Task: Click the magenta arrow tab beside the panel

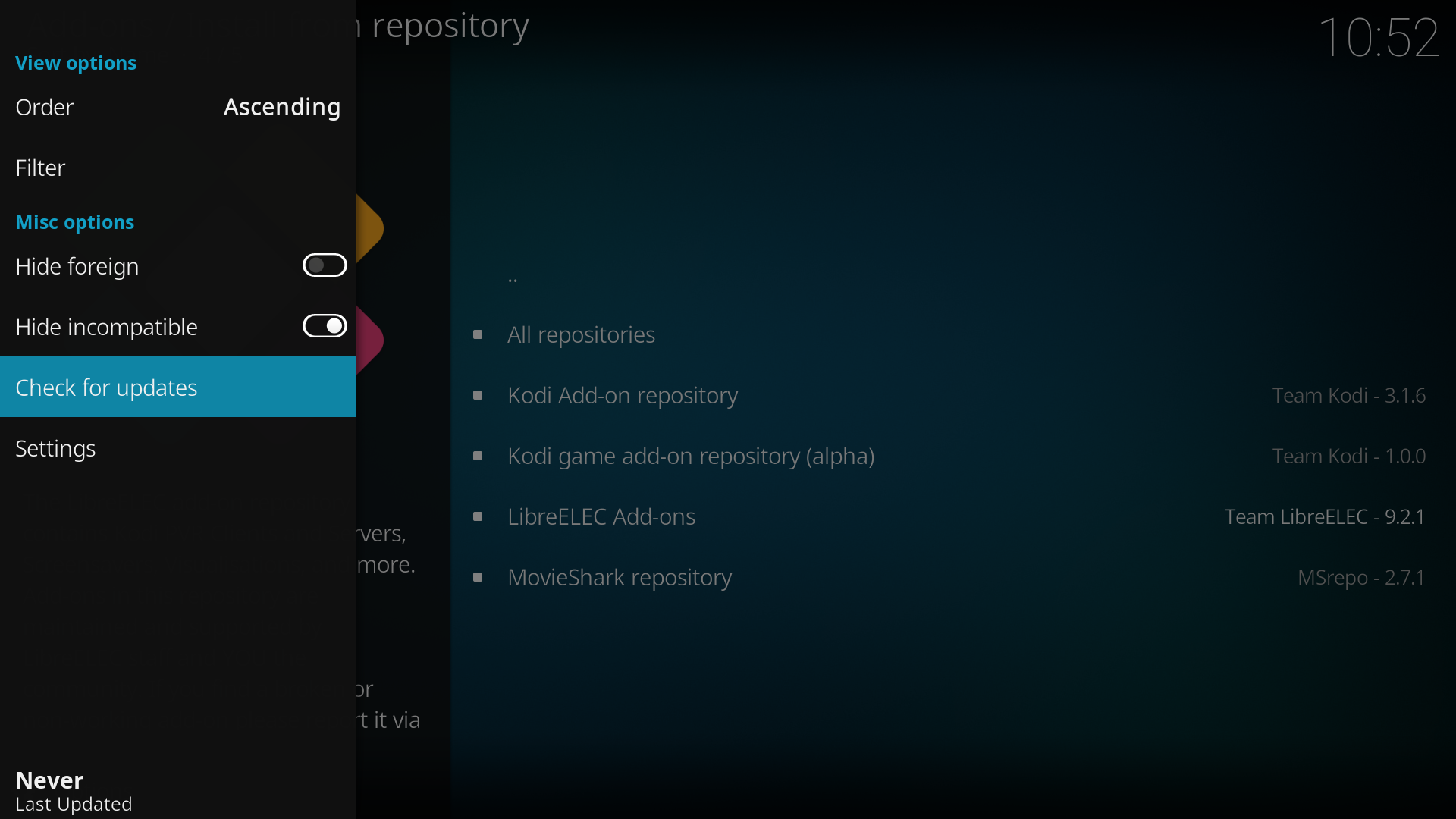Action: tap(370, 339)
